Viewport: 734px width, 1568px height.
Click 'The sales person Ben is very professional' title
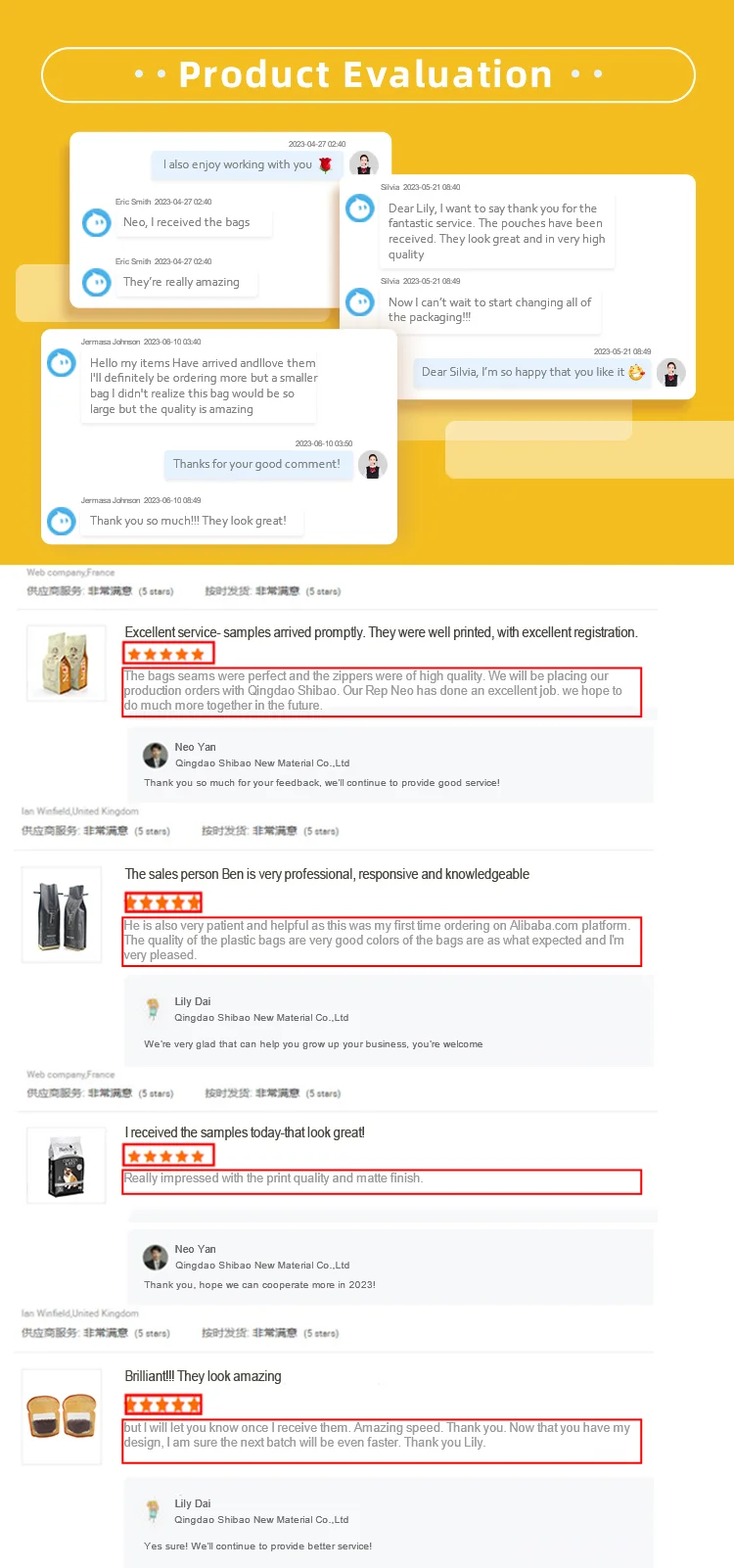[x=327, y=874]
